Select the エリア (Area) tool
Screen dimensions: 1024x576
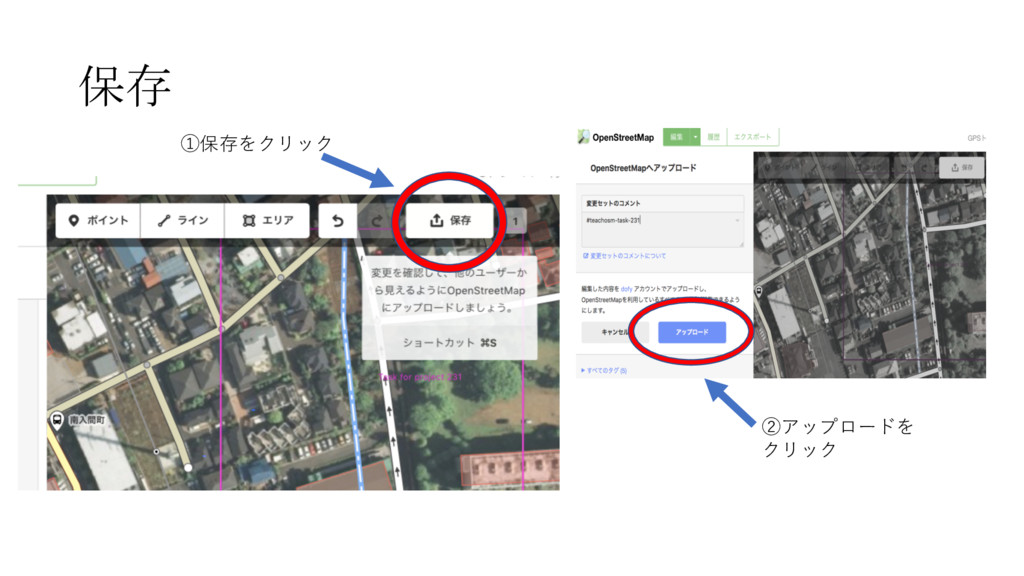coord(267,221)
